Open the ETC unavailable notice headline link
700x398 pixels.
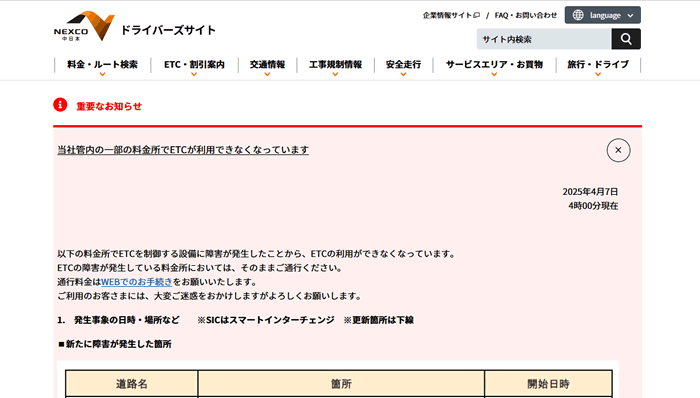point(183,150)
